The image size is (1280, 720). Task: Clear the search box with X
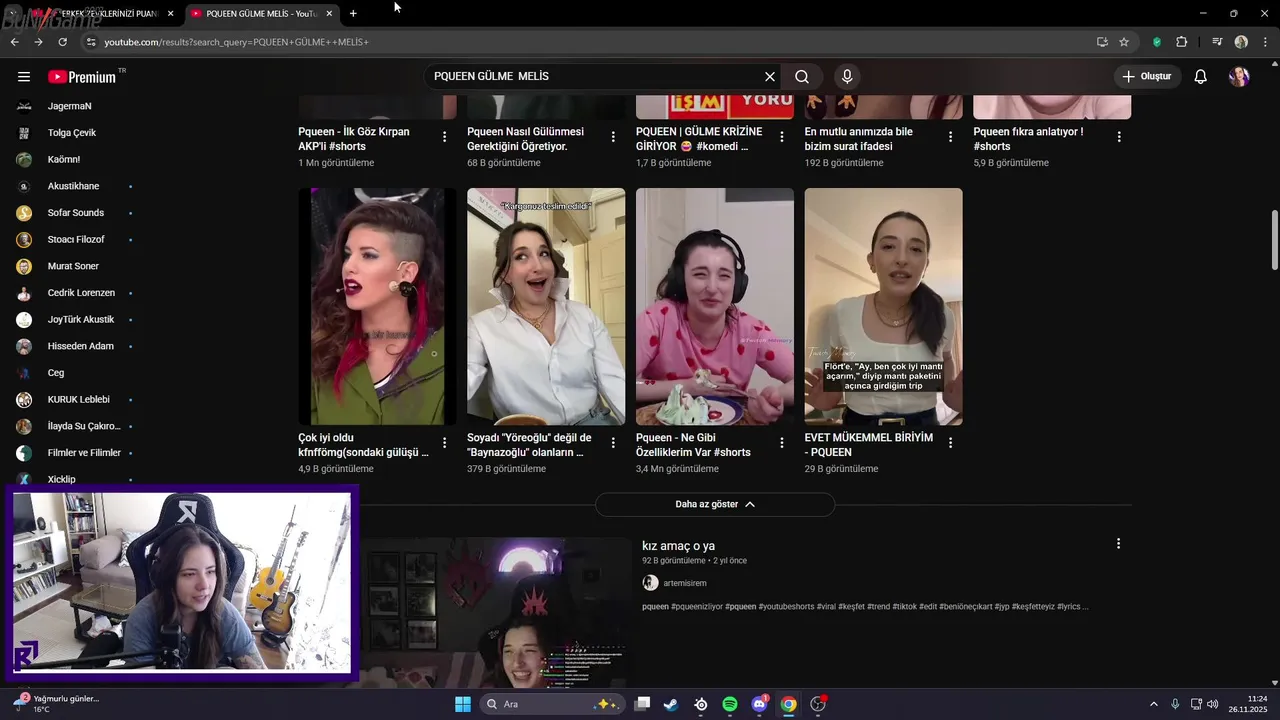[x=770, y=77]
